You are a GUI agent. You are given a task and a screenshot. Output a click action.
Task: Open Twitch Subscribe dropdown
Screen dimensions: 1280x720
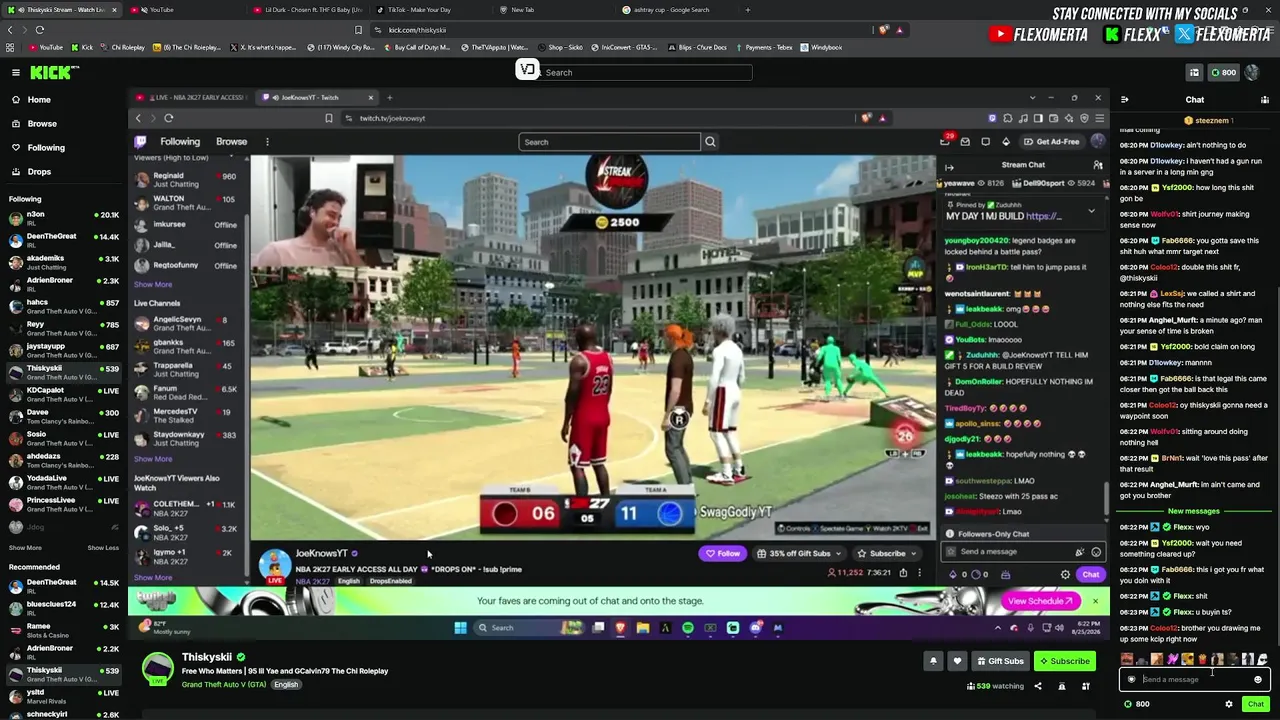pyautogui.click(x=887, y=554)
